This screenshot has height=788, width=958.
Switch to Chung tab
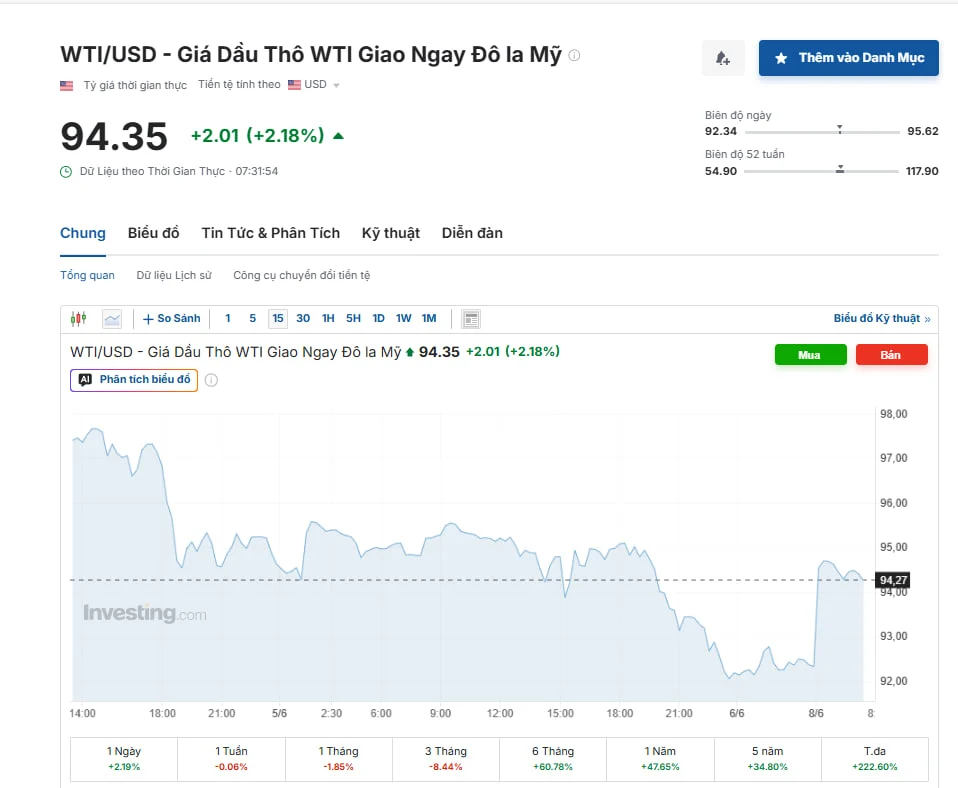tap(82, 233)
